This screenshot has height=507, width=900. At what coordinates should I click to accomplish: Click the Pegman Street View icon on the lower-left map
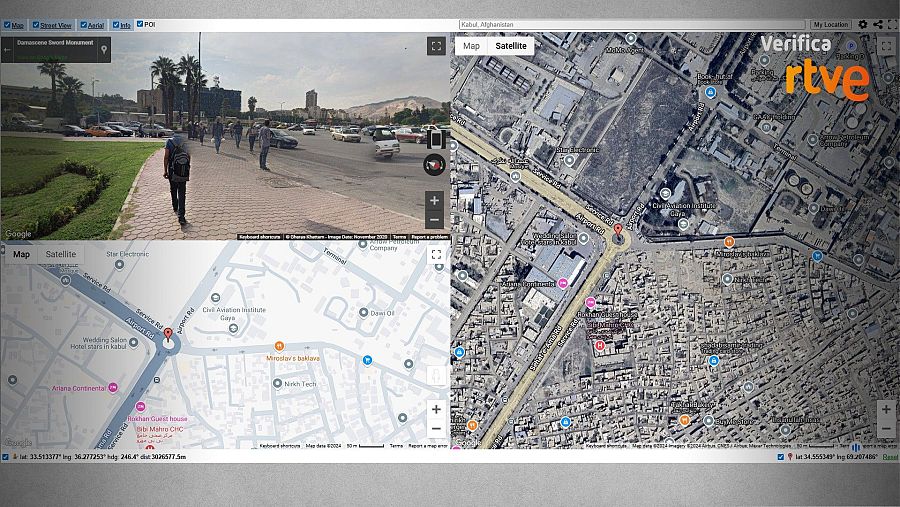click(x=436, y=376)
